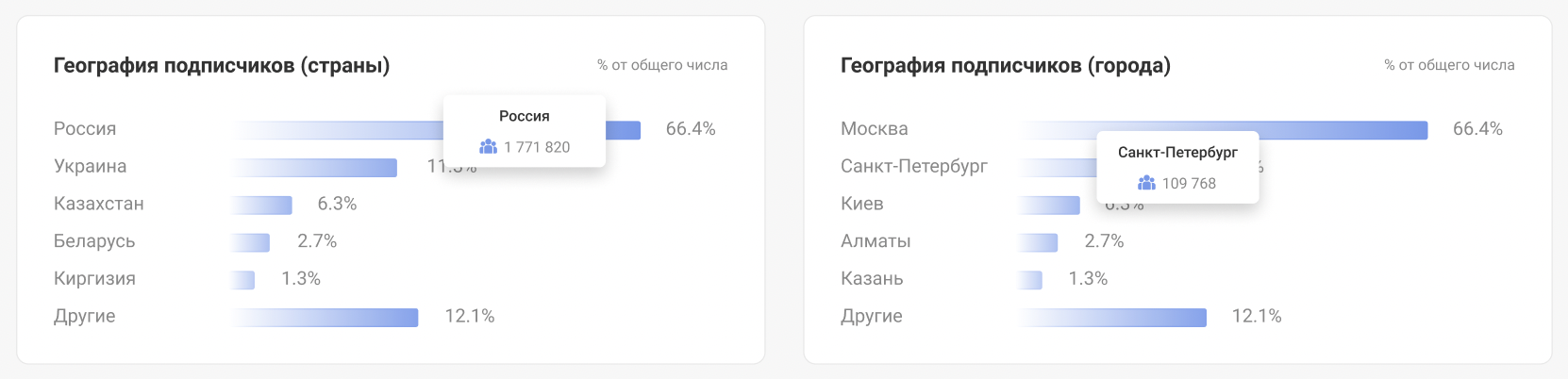Viewport: 1568px width, 379px height.
Task: Click the Беларусь bar
Action: [250, 242]
